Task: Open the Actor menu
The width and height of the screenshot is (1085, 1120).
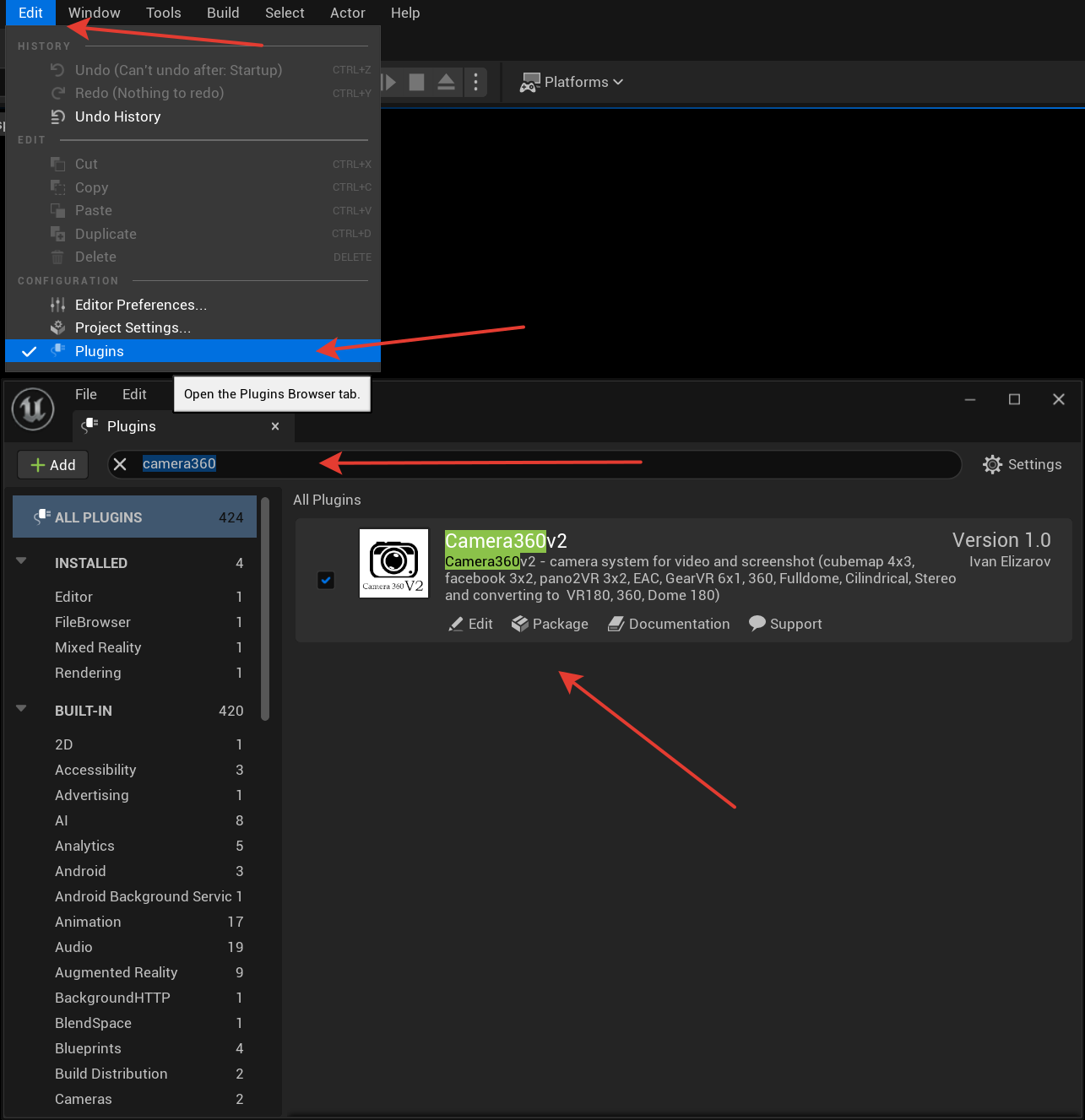Action: pyautogui.click(x=348, y=13)
